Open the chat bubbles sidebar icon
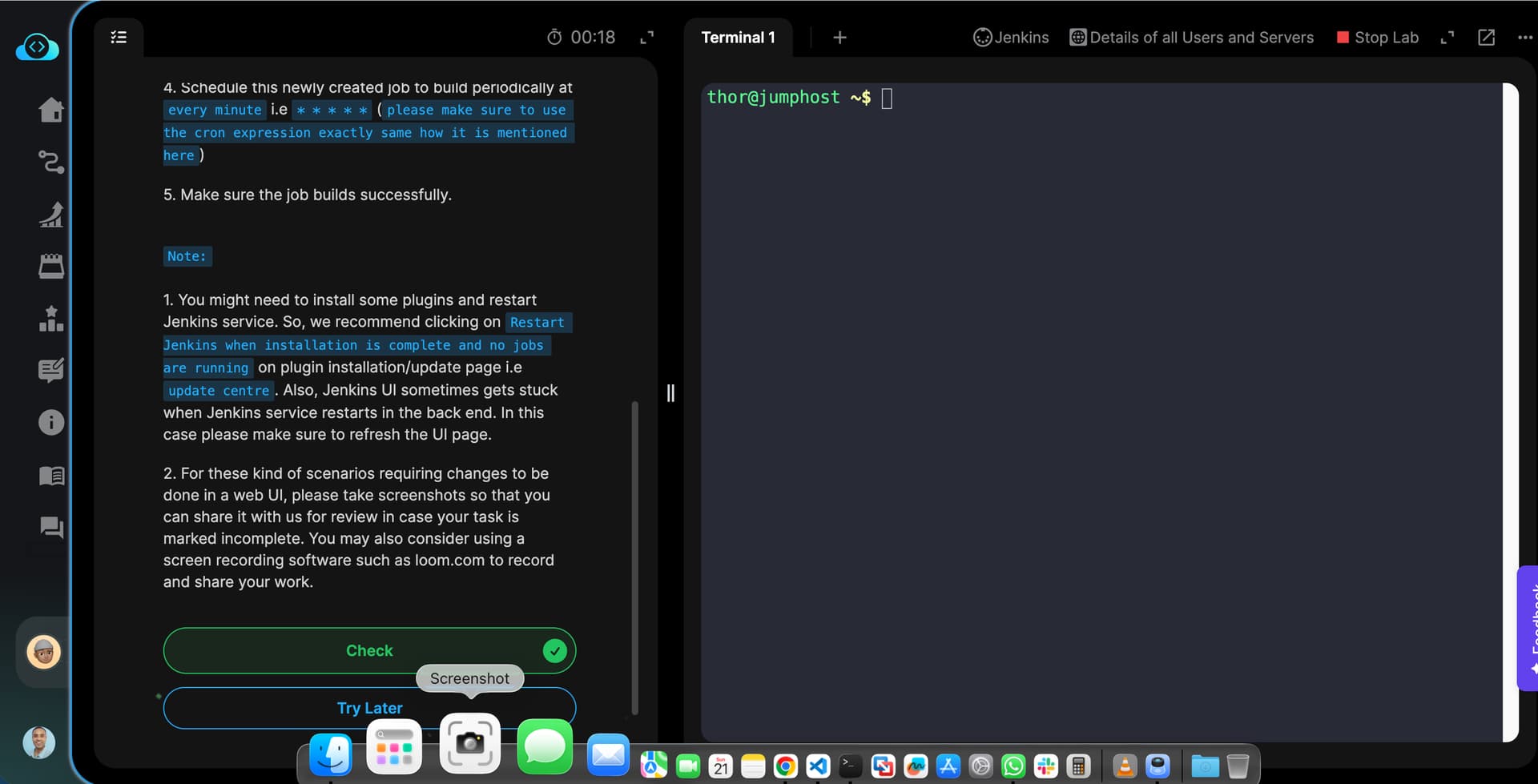 click(x=51, y=527)
